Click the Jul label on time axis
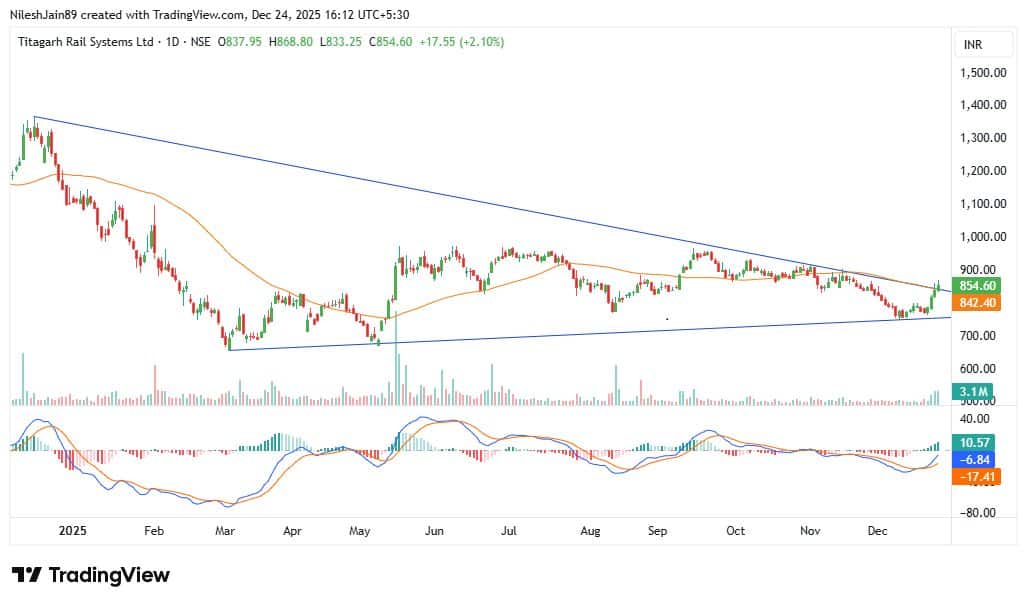The image size is (1027, 605). tap(509, 530)
